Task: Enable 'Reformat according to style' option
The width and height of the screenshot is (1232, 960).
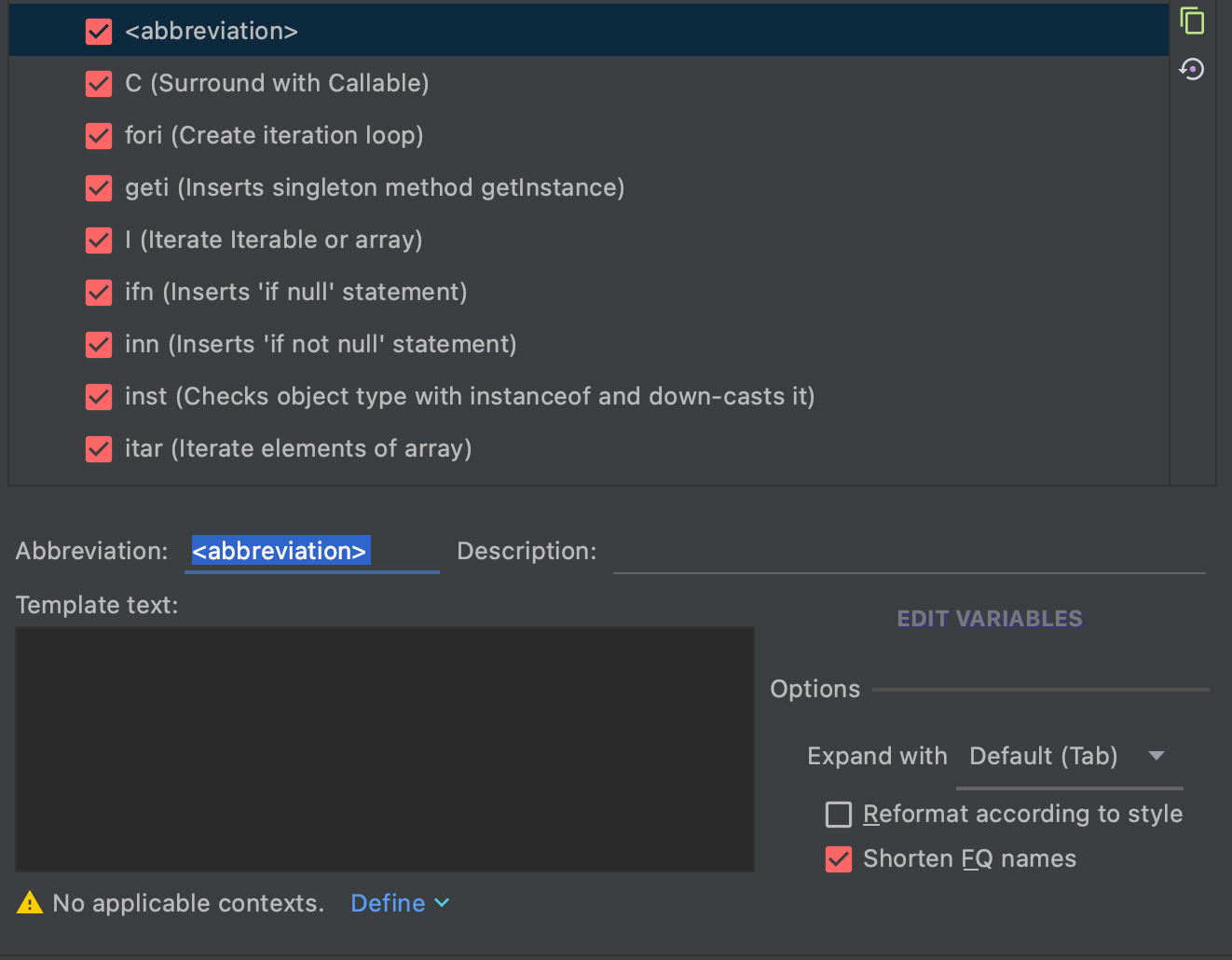Action: 839,814
